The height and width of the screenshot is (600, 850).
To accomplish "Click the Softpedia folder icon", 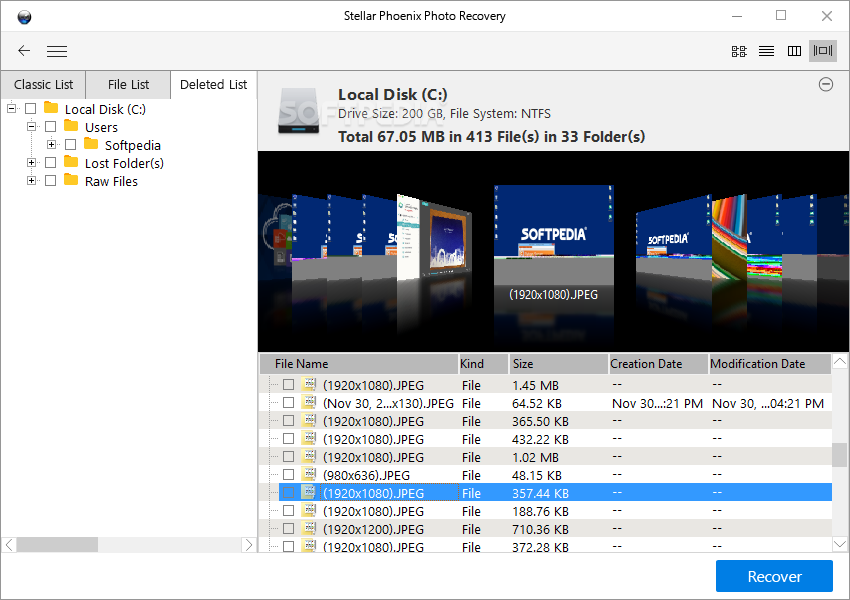I will point(91,144).
